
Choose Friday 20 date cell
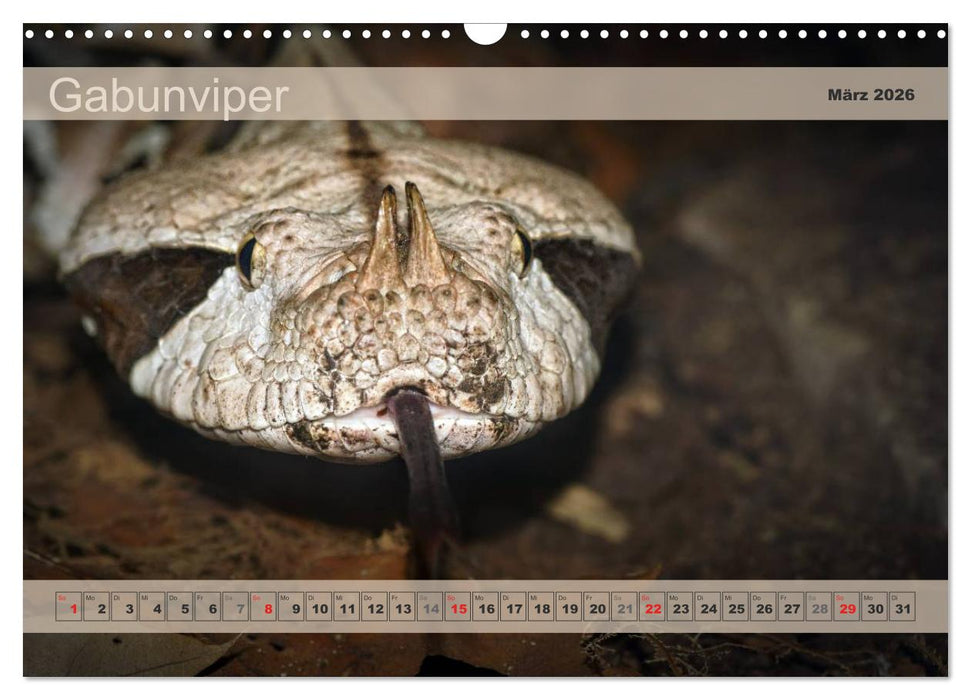point(597,607)
